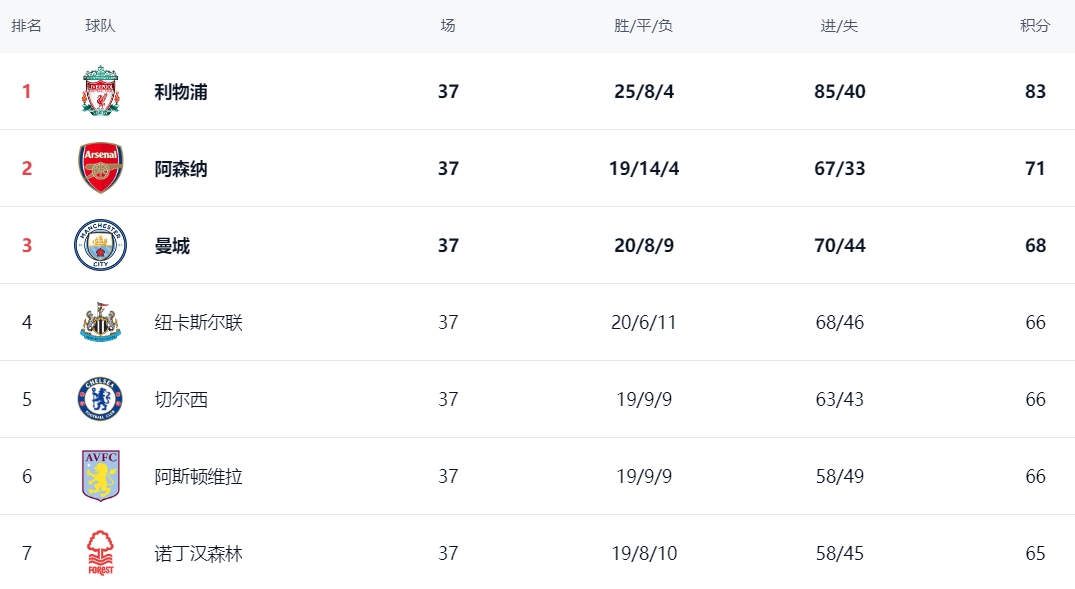
Task: Open the Manchester City crest icon
Action: 101,245
